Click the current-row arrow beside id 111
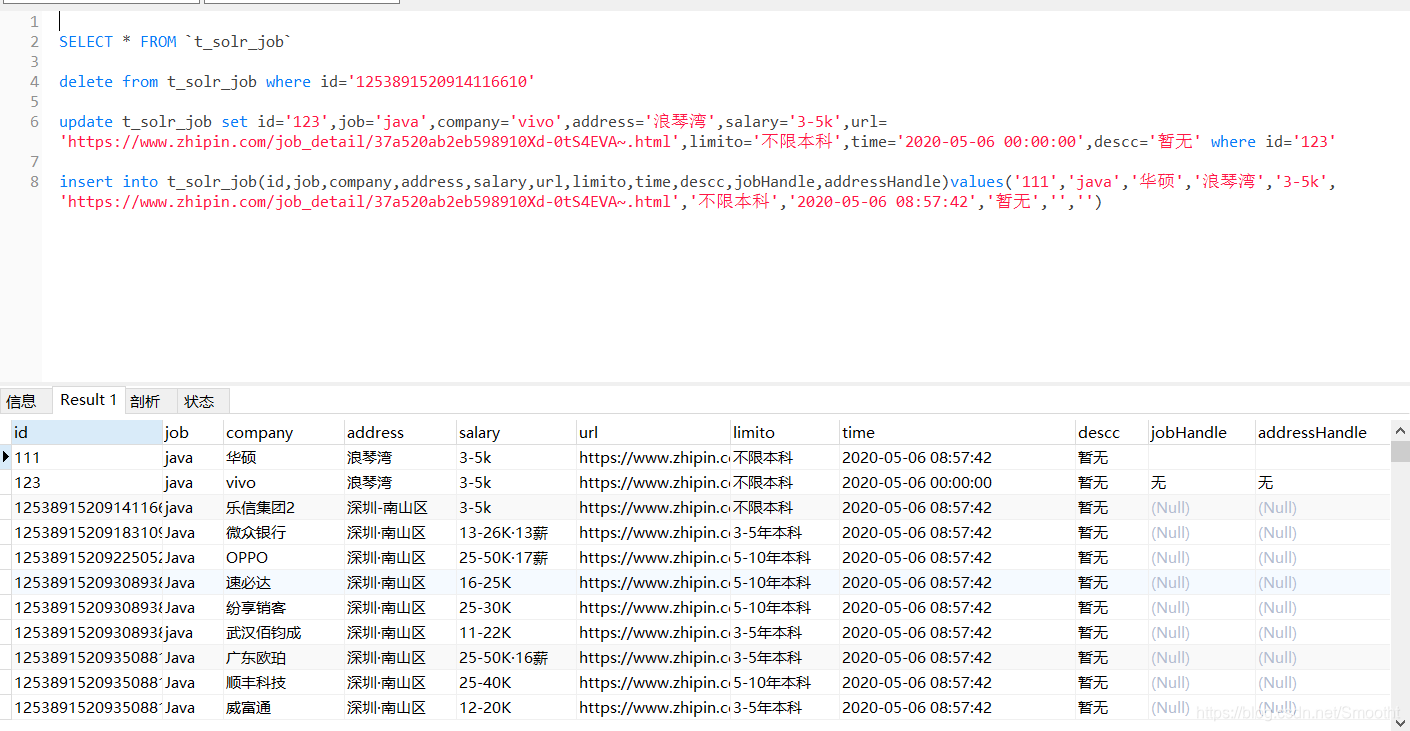The image size is (1410, 731). (6, 457)
